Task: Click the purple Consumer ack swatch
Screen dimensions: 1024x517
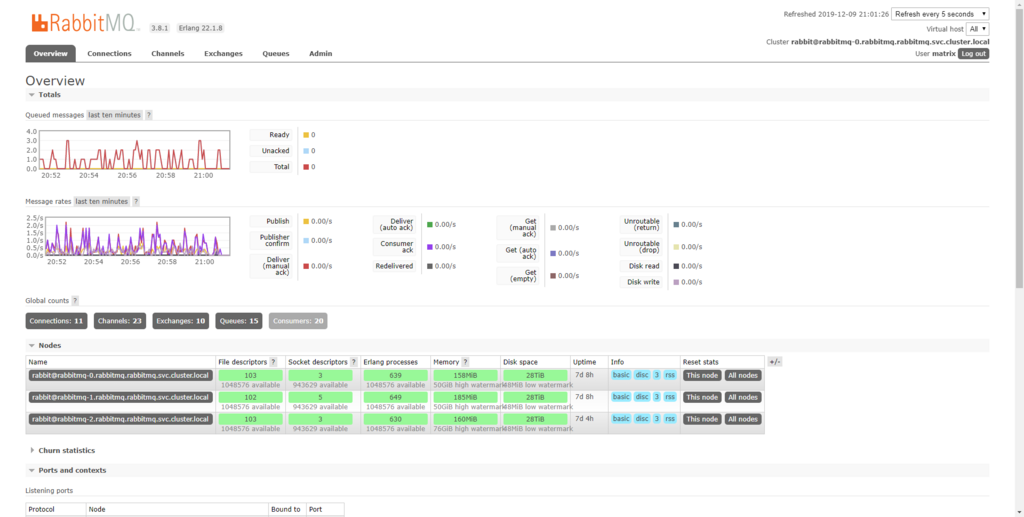Action: pos(430,247)
